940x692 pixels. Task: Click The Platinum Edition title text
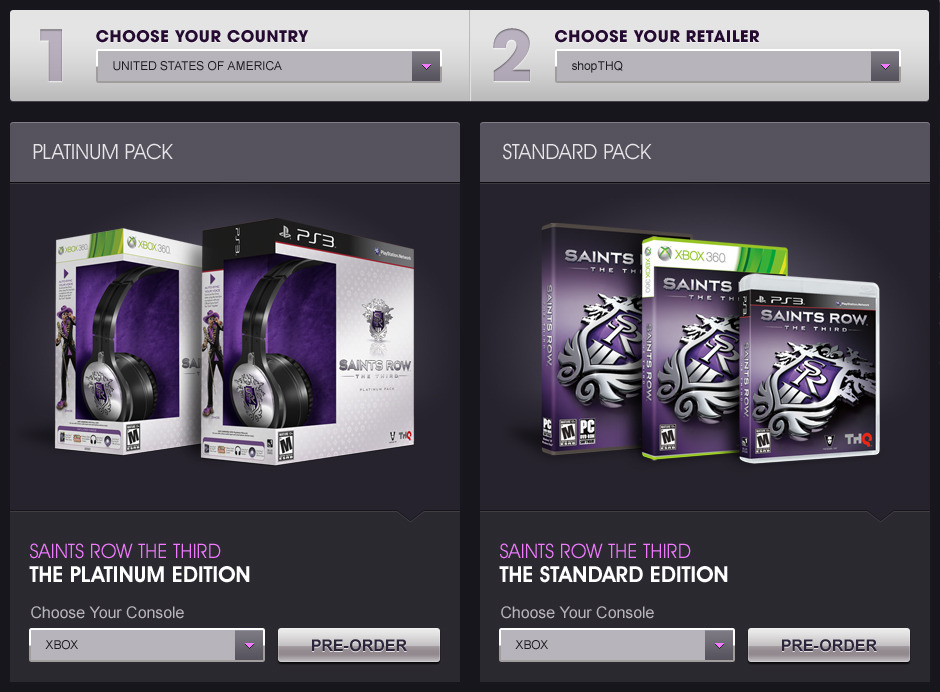(x=140, y=574)
